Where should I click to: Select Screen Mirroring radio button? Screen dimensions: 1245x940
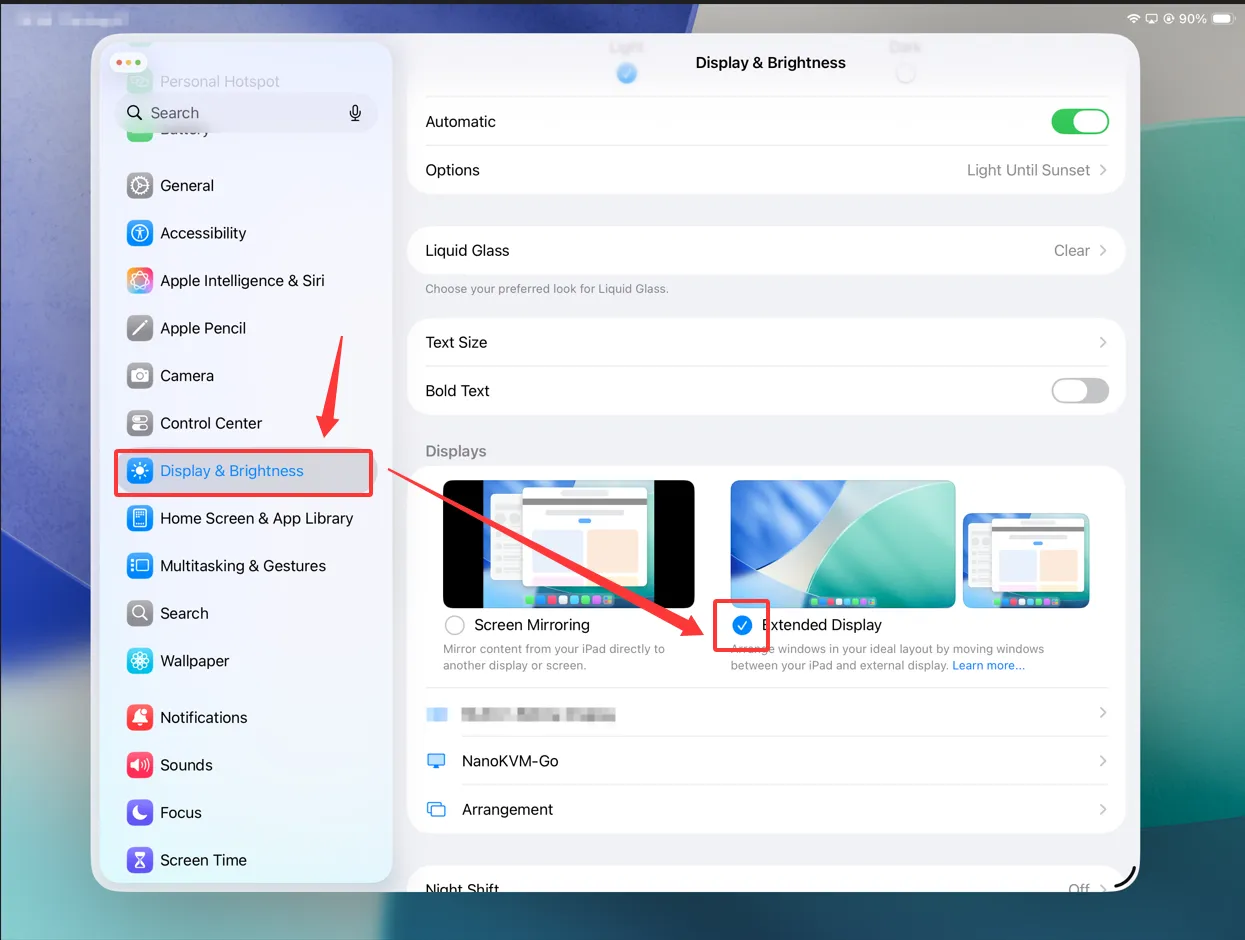pyautogui.click(x=455, y=625)
